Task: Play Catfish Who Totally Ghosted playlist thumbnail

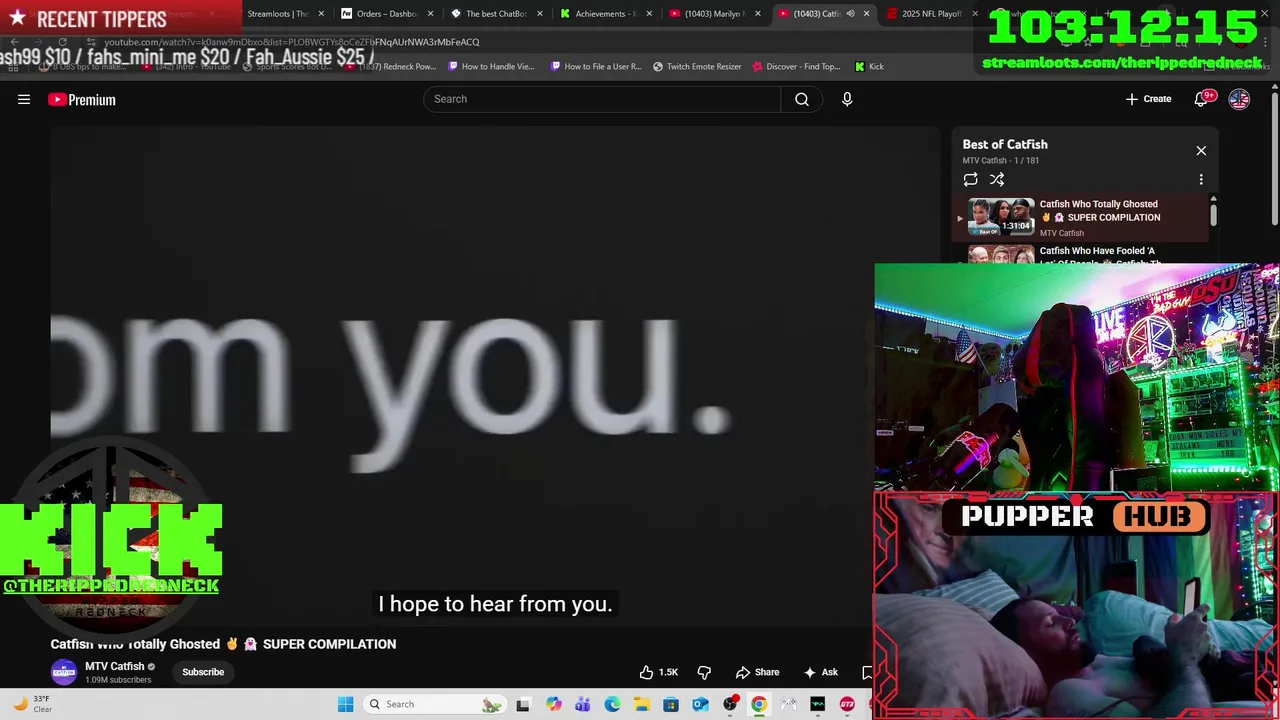Action: [x=1001, y=217]
